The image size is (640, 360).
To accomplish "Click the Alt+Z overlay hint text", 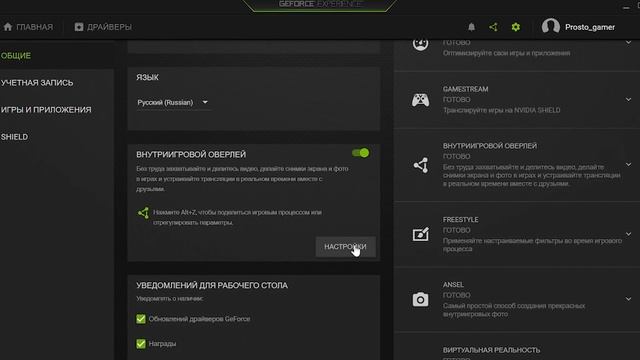I will click(237, 217).
